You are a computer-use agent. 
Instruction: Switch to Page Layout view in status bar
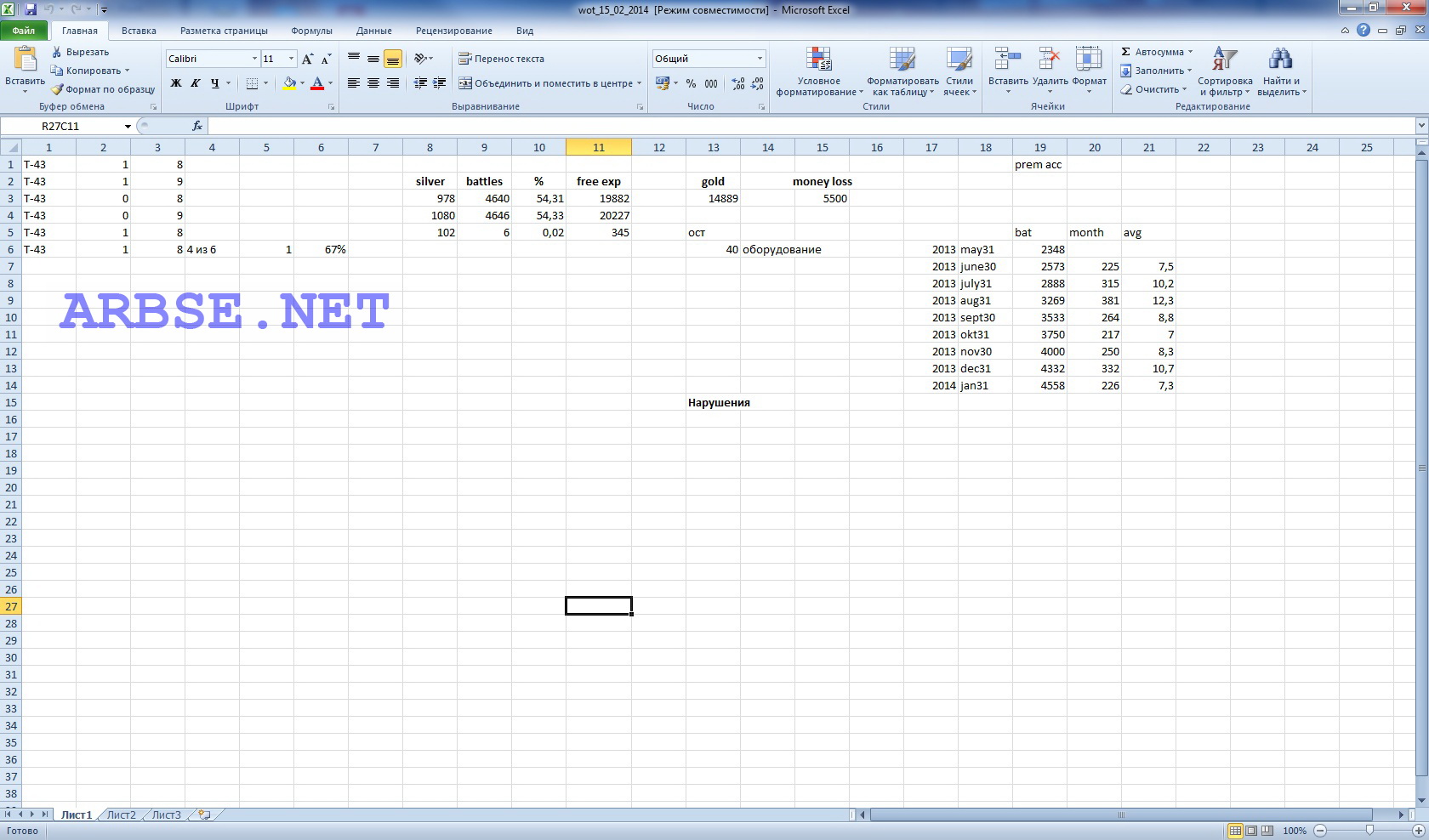[x=1251, y=831]
